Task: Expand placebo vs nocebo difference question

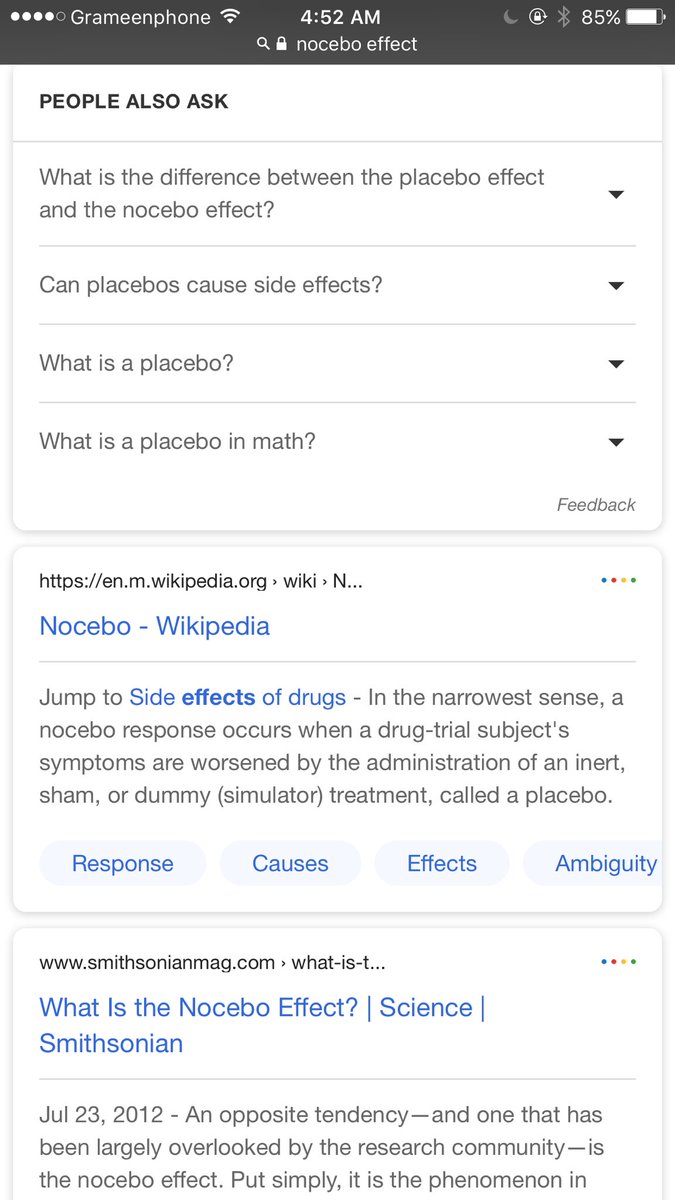Action: pyautogui.click(x=616, y=194)
